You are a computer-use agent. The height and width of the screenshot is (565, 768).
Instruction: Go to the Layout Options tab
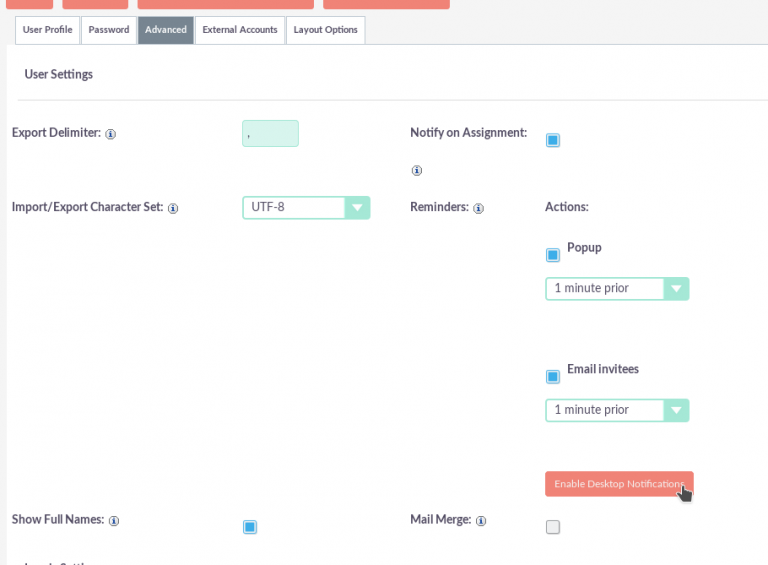325,30
